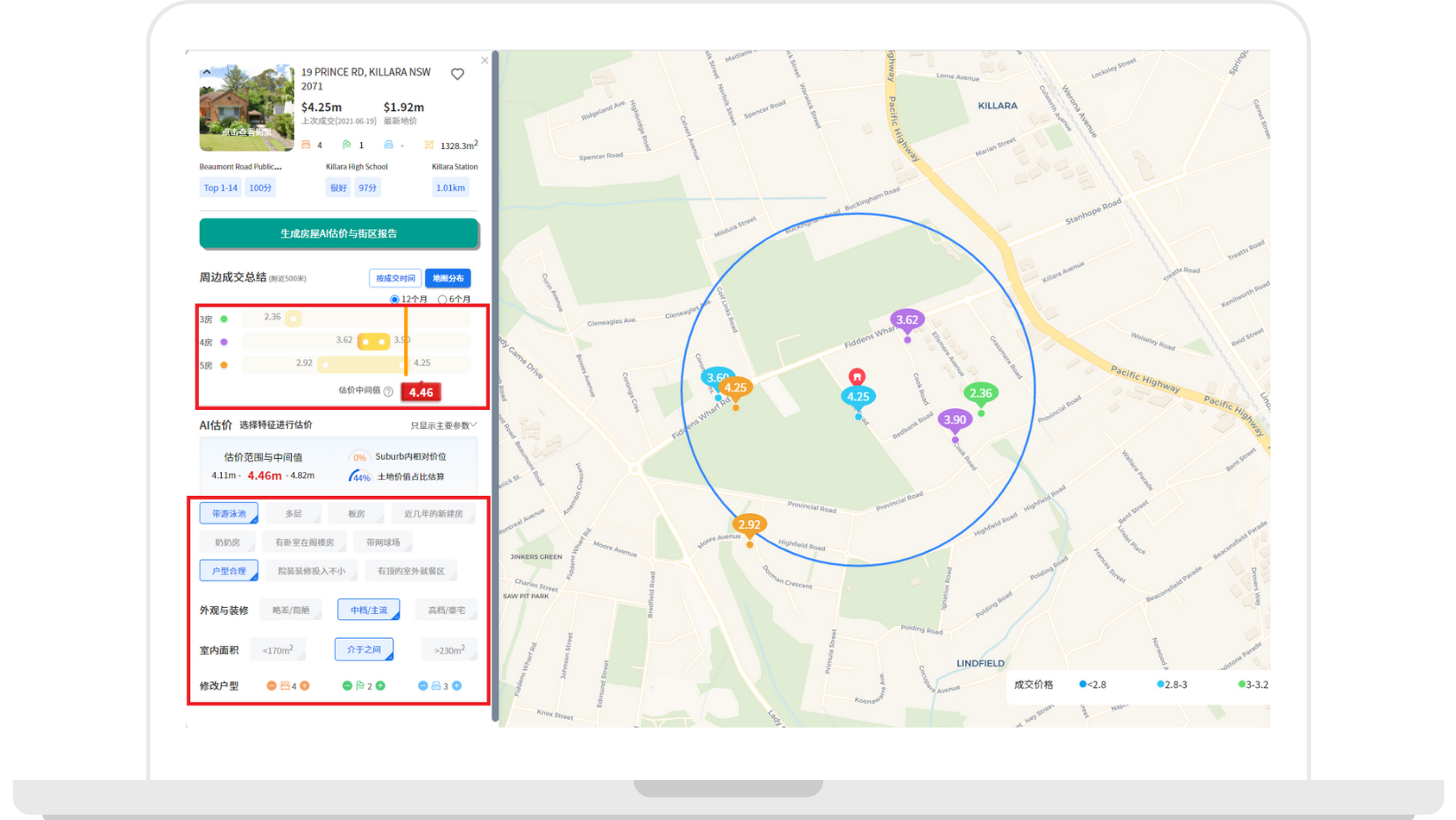Viewport: 1456px width, 820px height.
Task: Favorite the property with the heart icon
Action: [457, 74]
